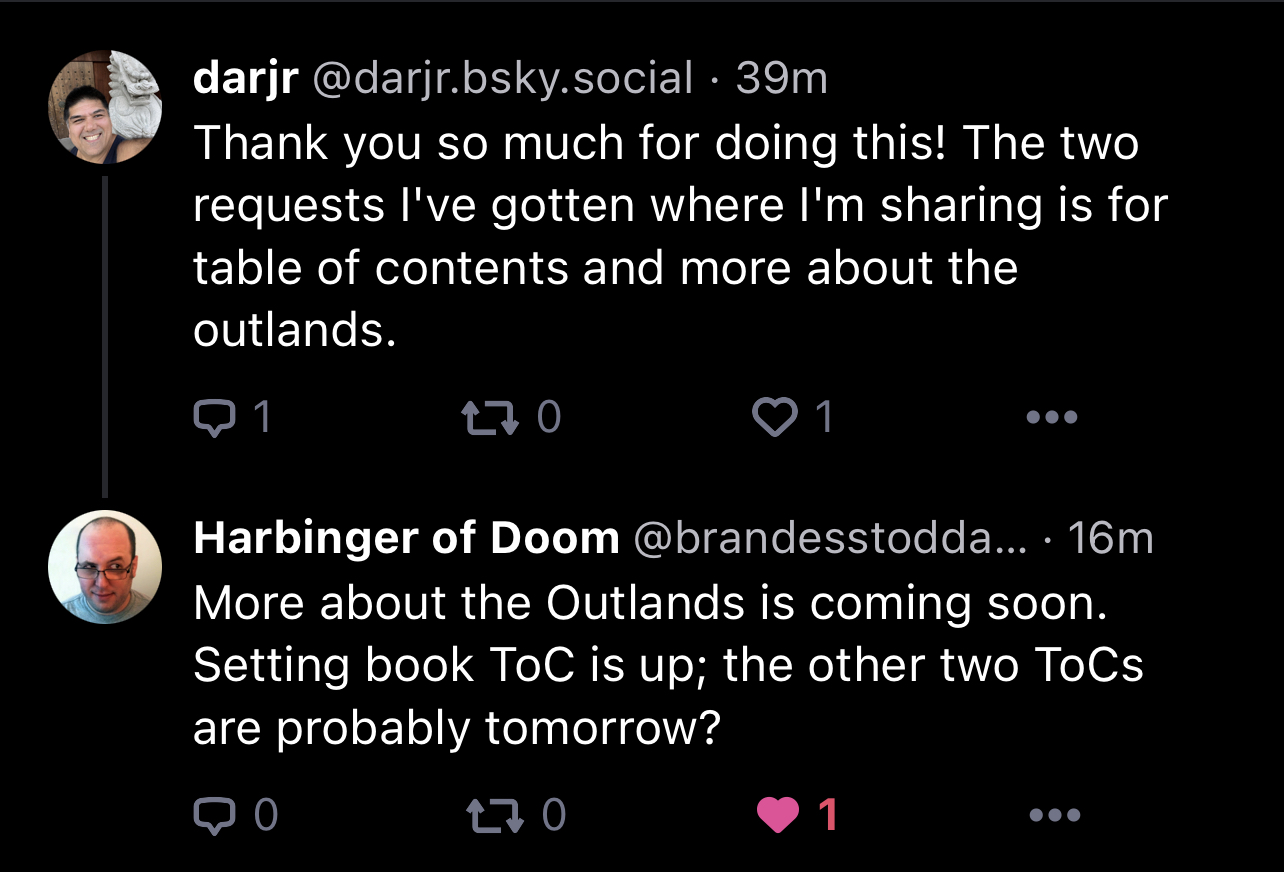Click the 39m timestamp on darjr's post
The height and width of the screenshot is (872, 1284).
(x=782, y=79)
